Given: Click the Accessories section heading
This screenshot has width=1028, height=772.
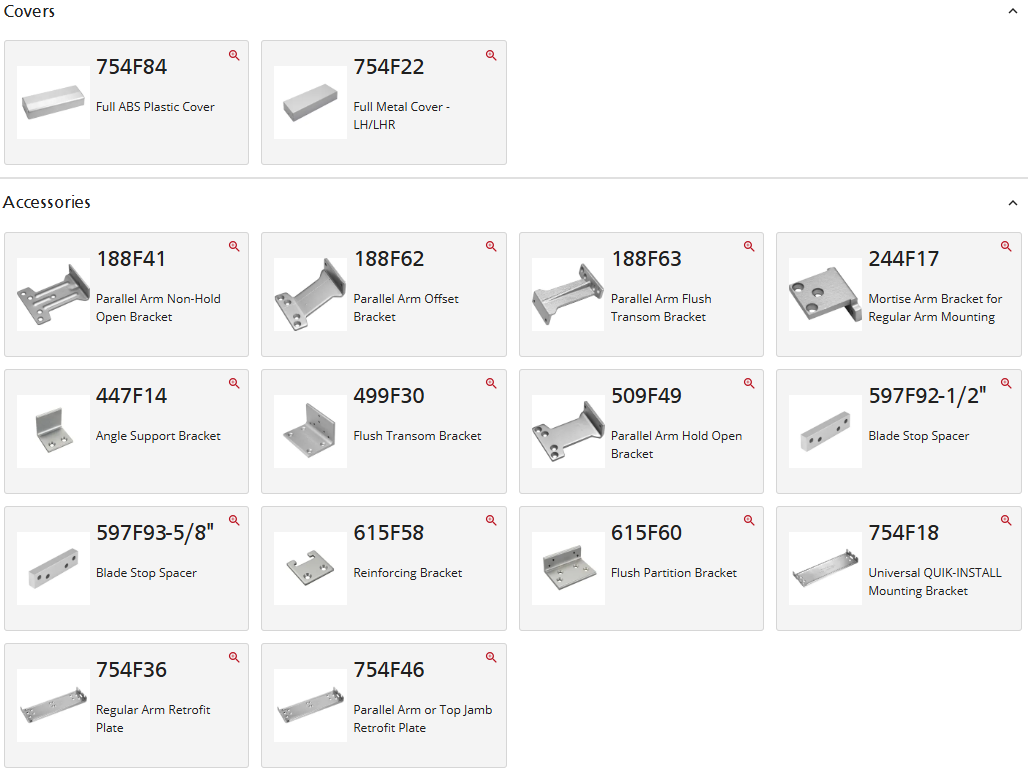Looking at the screenshot, I should pos(47,202).
